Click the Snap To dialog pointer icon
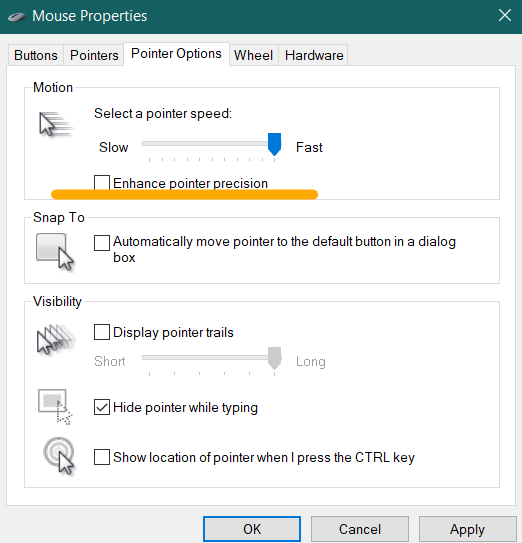522x543 pixels. coord(55,252)
